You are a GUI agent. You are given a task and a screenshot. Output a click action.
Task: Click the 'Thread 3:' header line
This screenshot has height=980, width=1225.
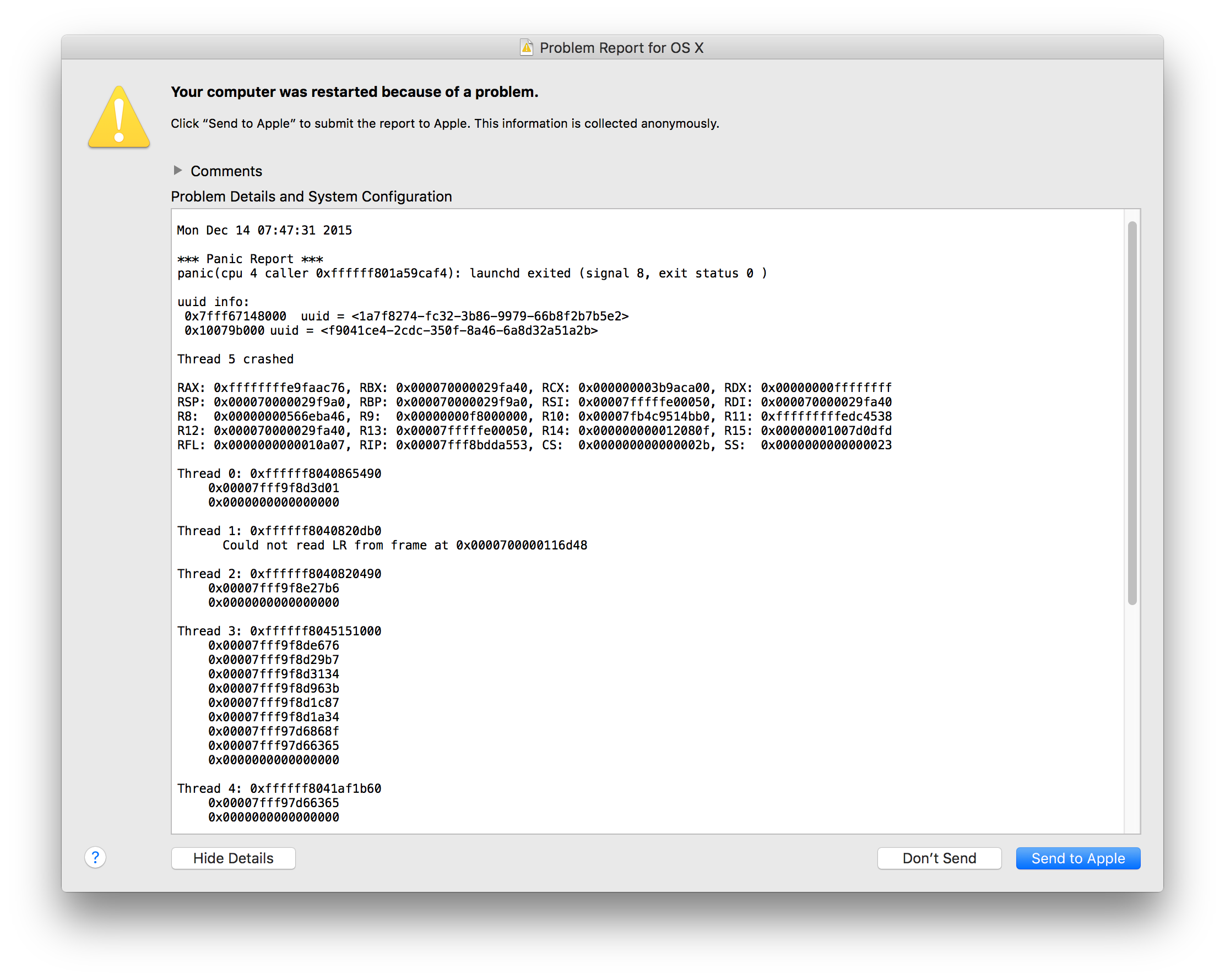pos(279,631)
